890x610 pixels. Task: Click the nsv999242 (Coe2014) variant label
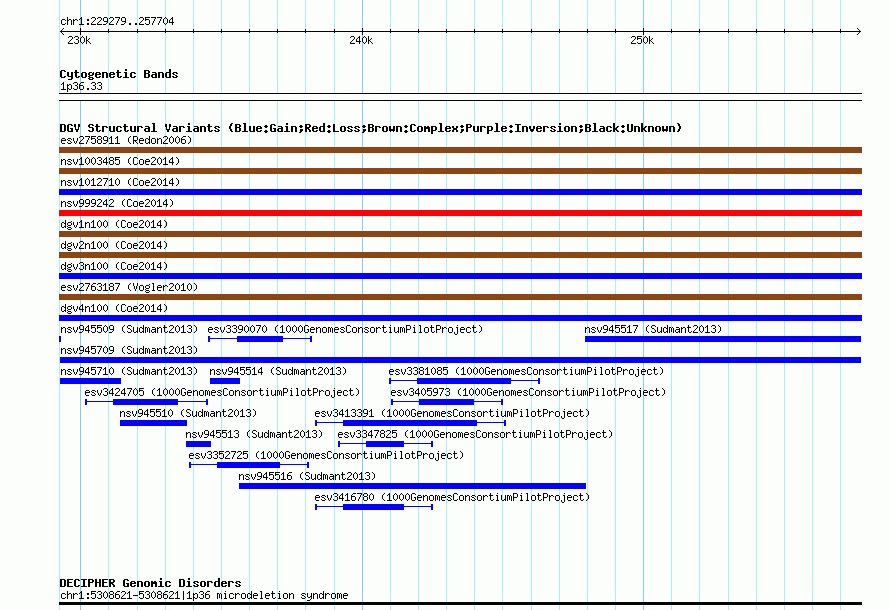tap(117, 203)
